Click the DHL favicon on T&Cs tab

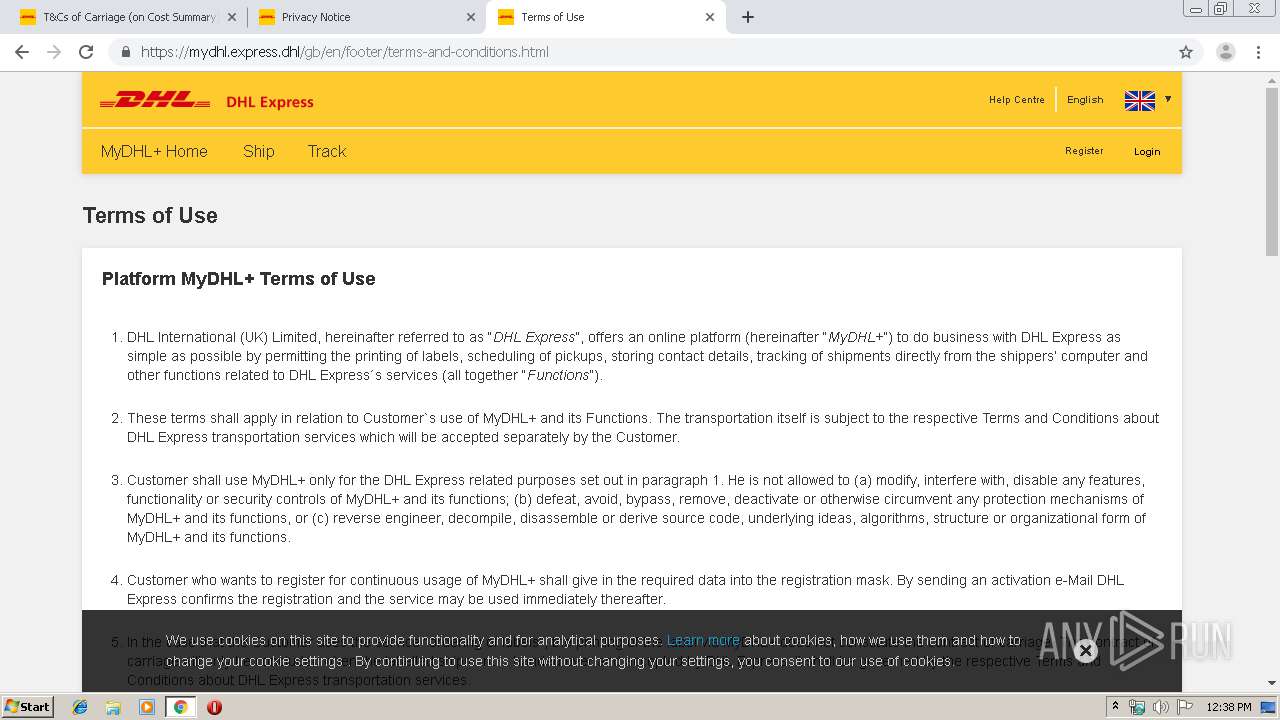click(28, 17)
